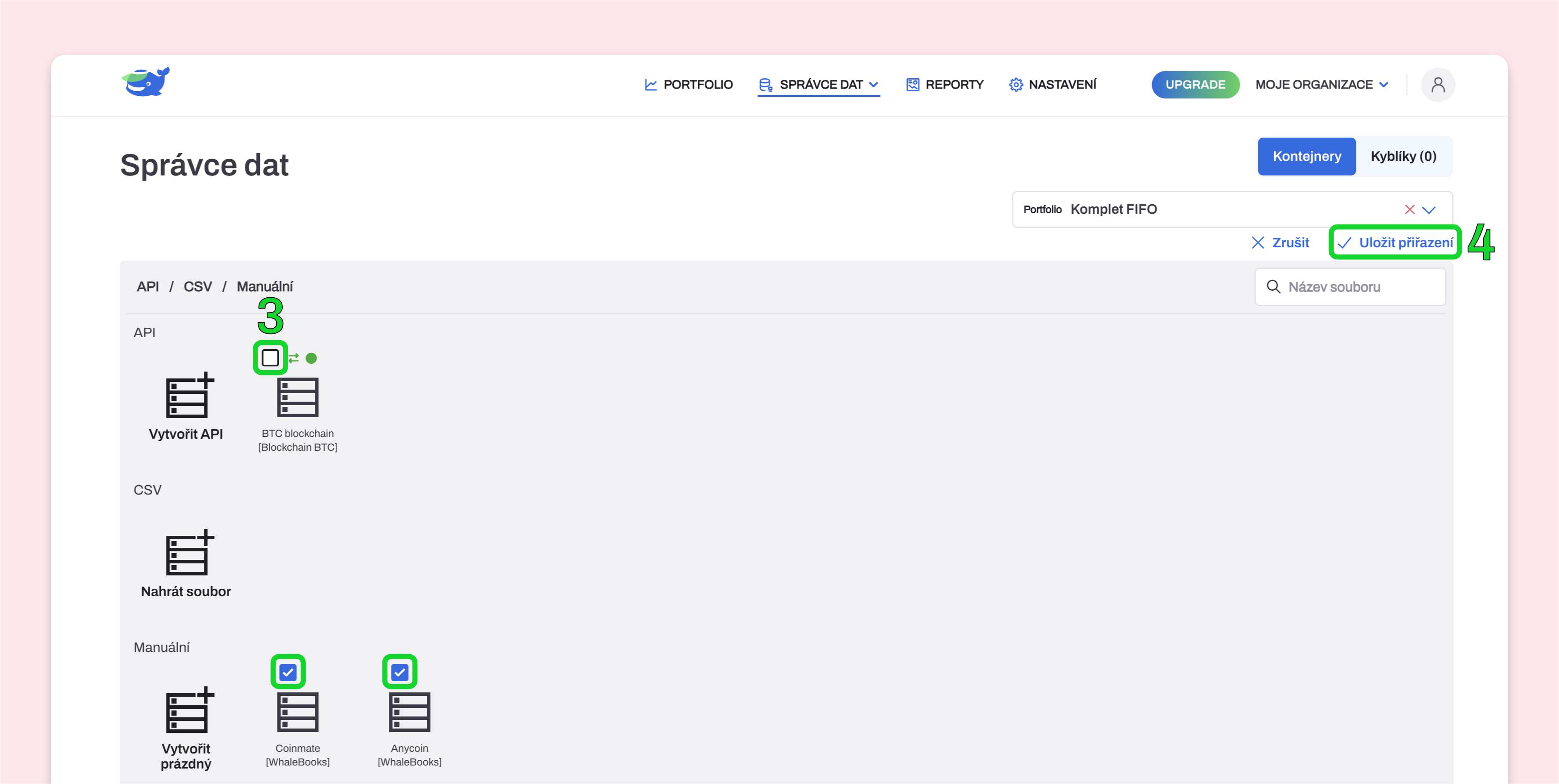Screen dimensions: 1559x784
Task: Uncheck the Coinmate checkbox
Action: tap(288, 672)
